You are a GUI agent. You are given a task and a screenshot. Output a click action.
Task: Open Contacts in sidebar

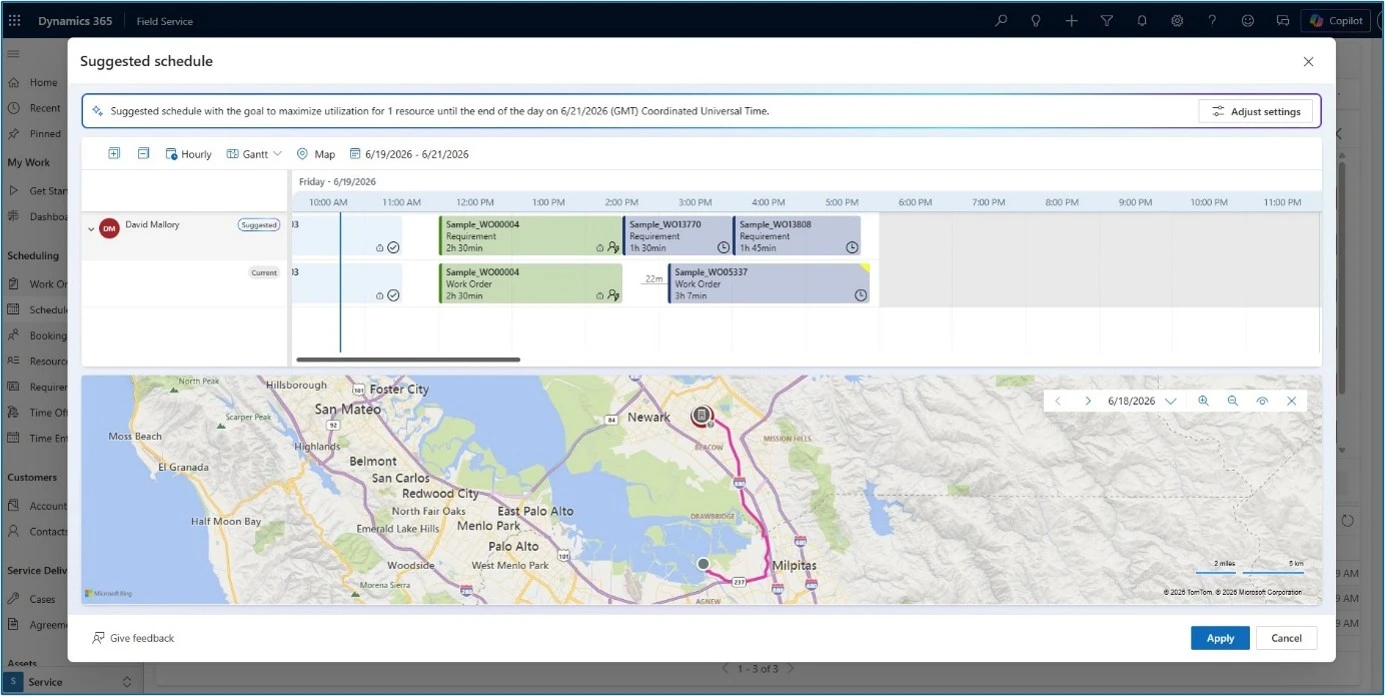[x=36, y=532]
